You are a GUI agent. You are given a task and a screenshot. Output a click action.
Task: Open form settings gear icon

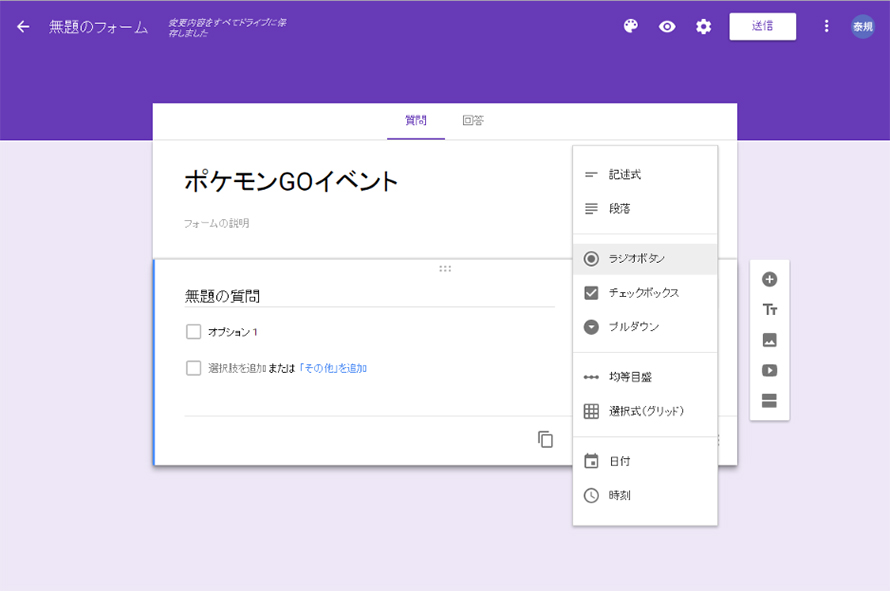(703, 27)
